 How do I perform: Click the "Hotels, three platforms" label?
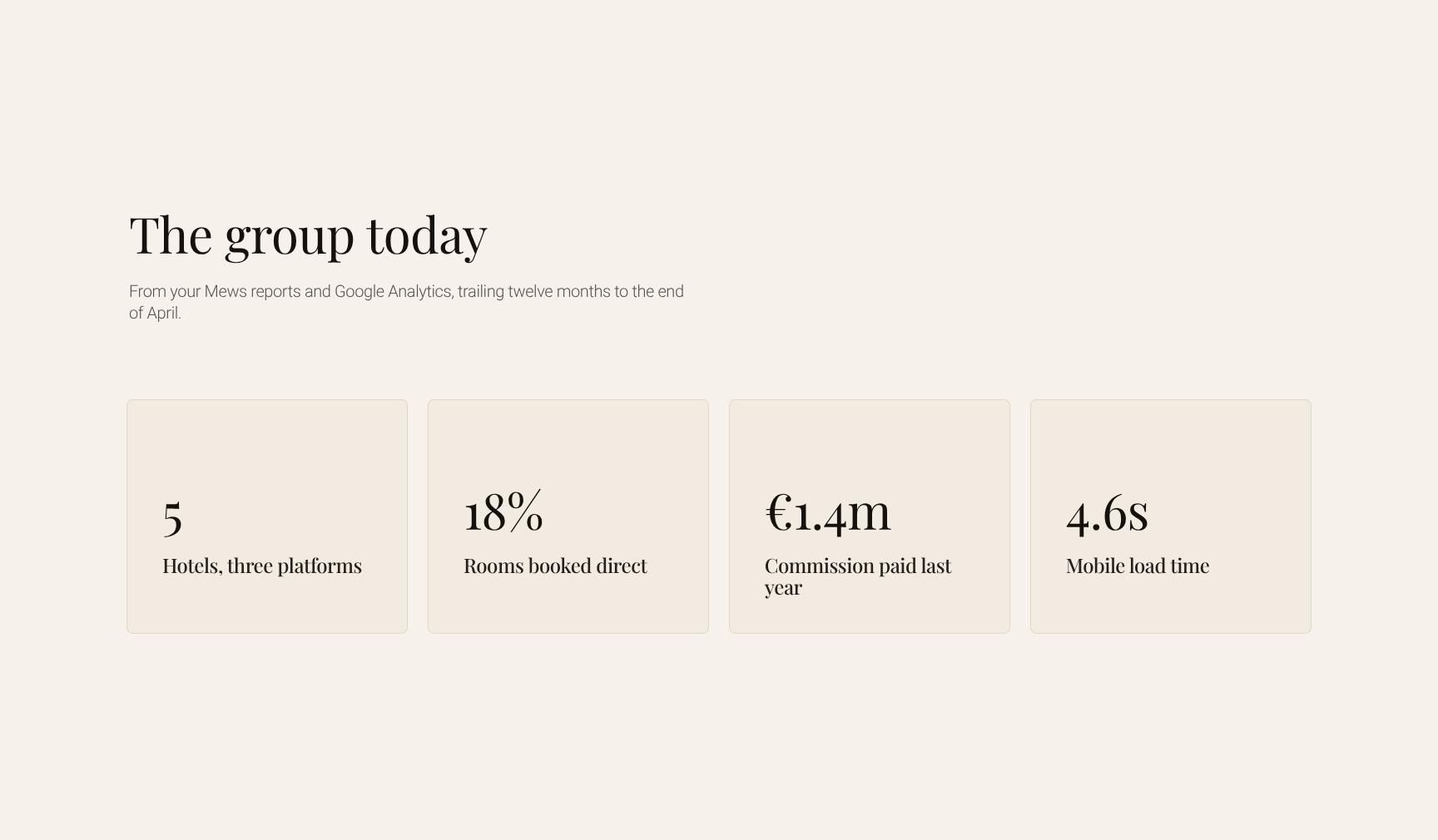tap(262, 566)
